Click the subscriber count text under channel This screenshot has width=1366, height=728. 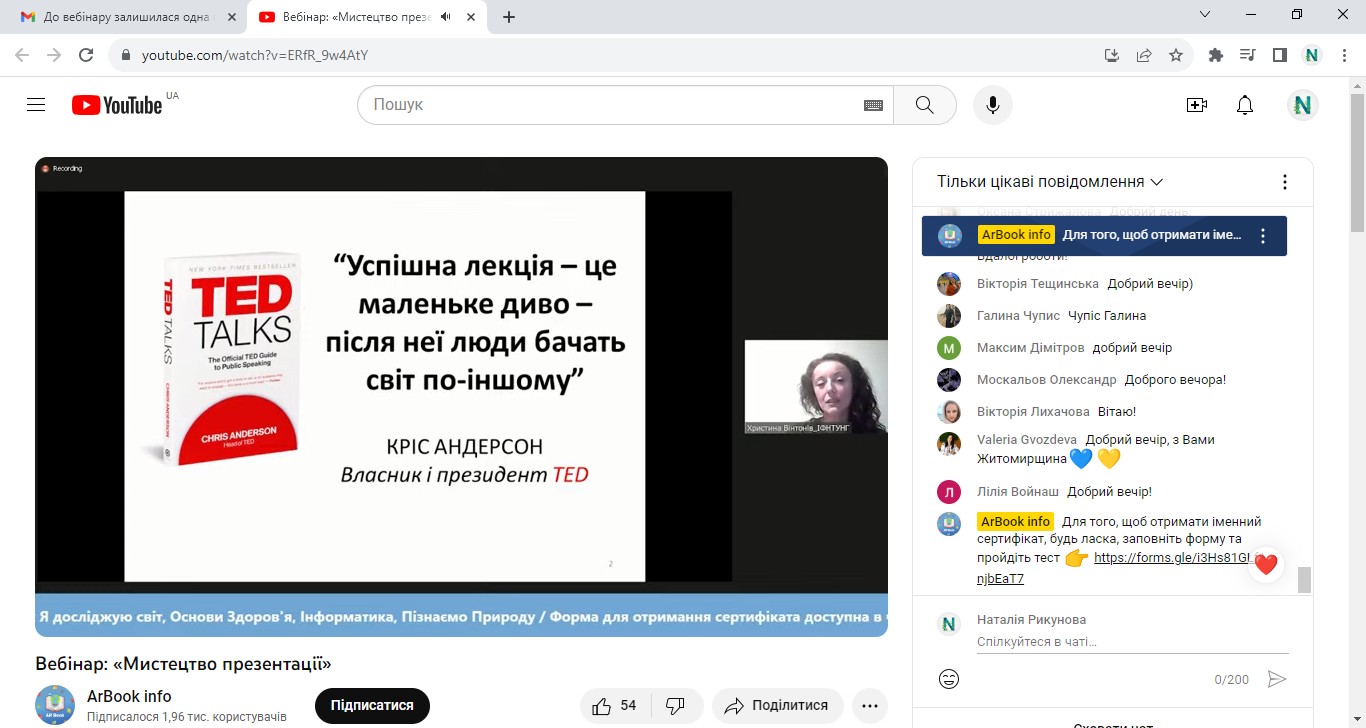187,717
